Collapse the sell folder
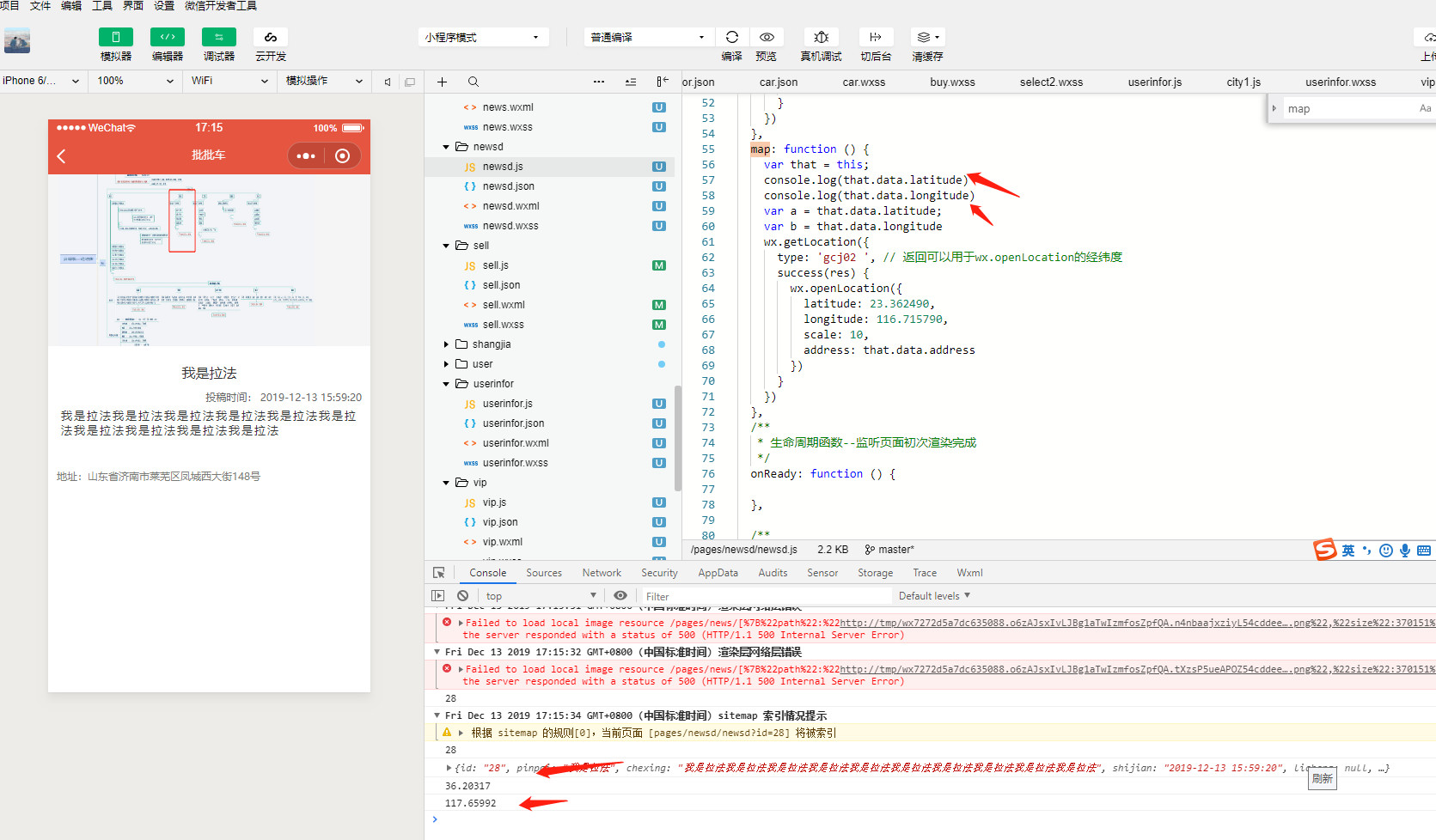Viewport: 1436px width, 840px height. [446, 246]
